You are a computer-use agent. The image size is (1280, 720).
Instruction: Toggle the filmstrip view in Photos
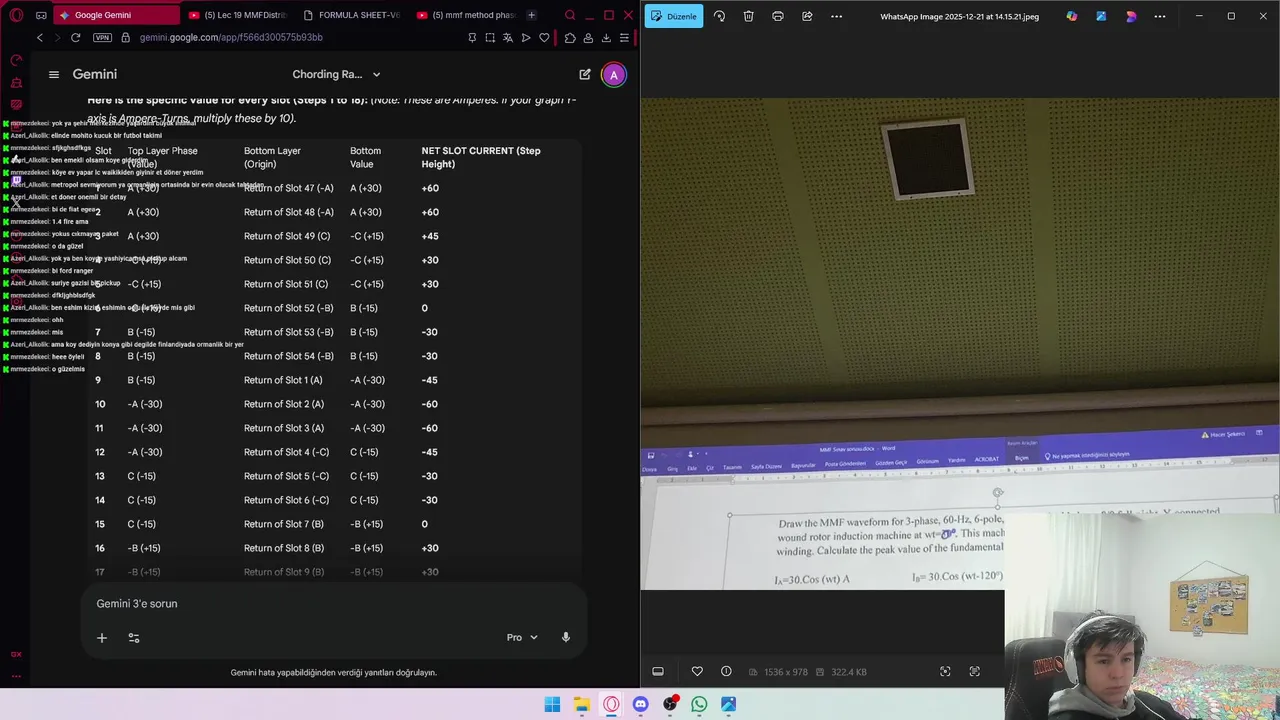658,671
